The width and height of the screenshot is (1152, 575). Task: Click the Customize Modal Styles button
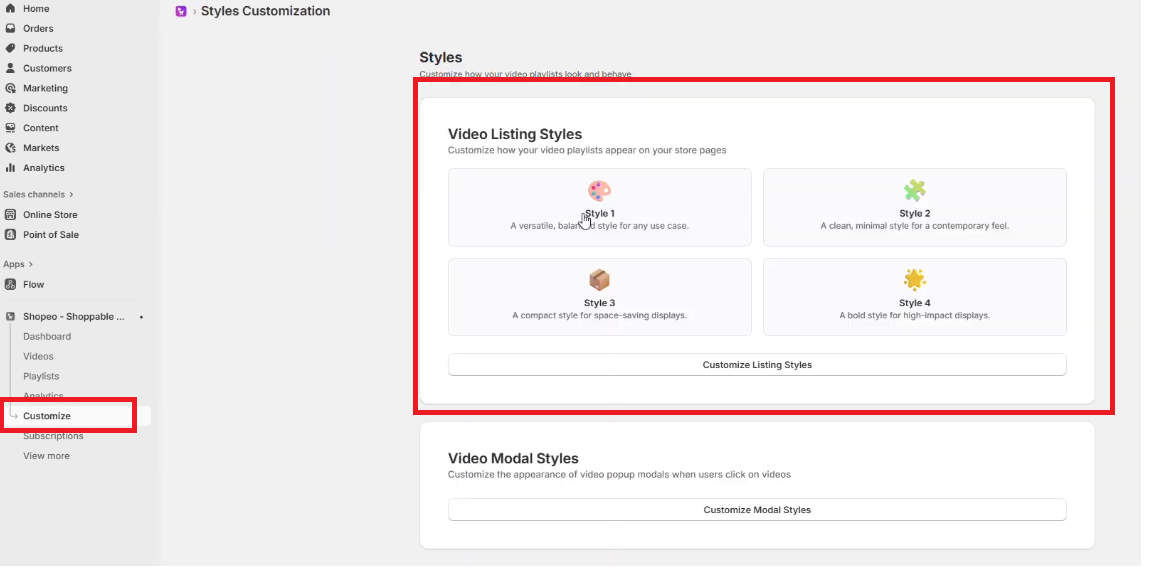[757, 510]
